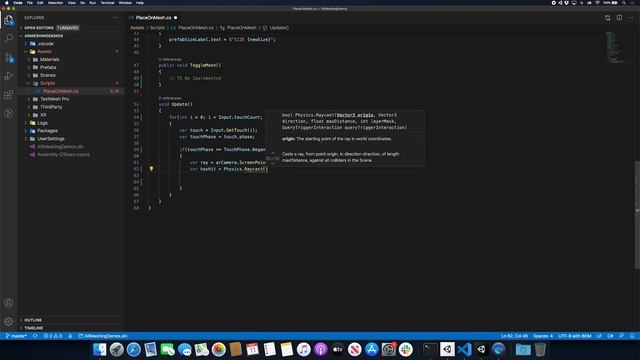Collapse the Assets folder

click(71, 51)
